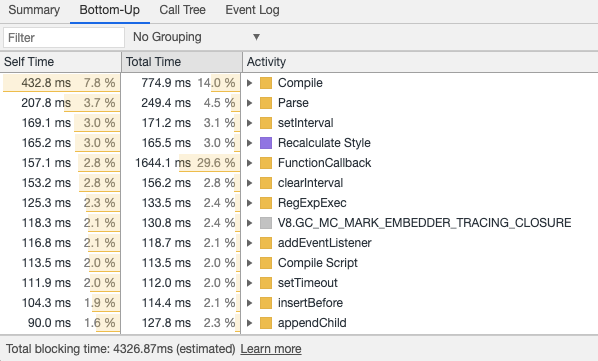This screenshot has height=361, width=598.
Task: Expand the RegExpExec row
Action: click(x=249, y=203)
